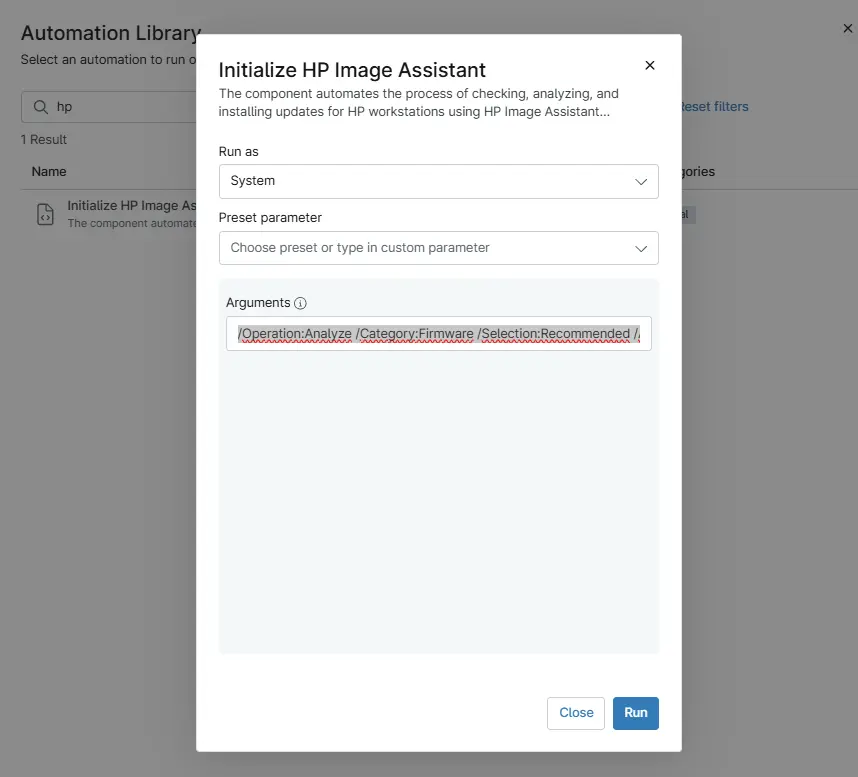The width and height of the screenshot is (858, 777).
Task: Click the Arguments info icon
Action: (300, 303)
